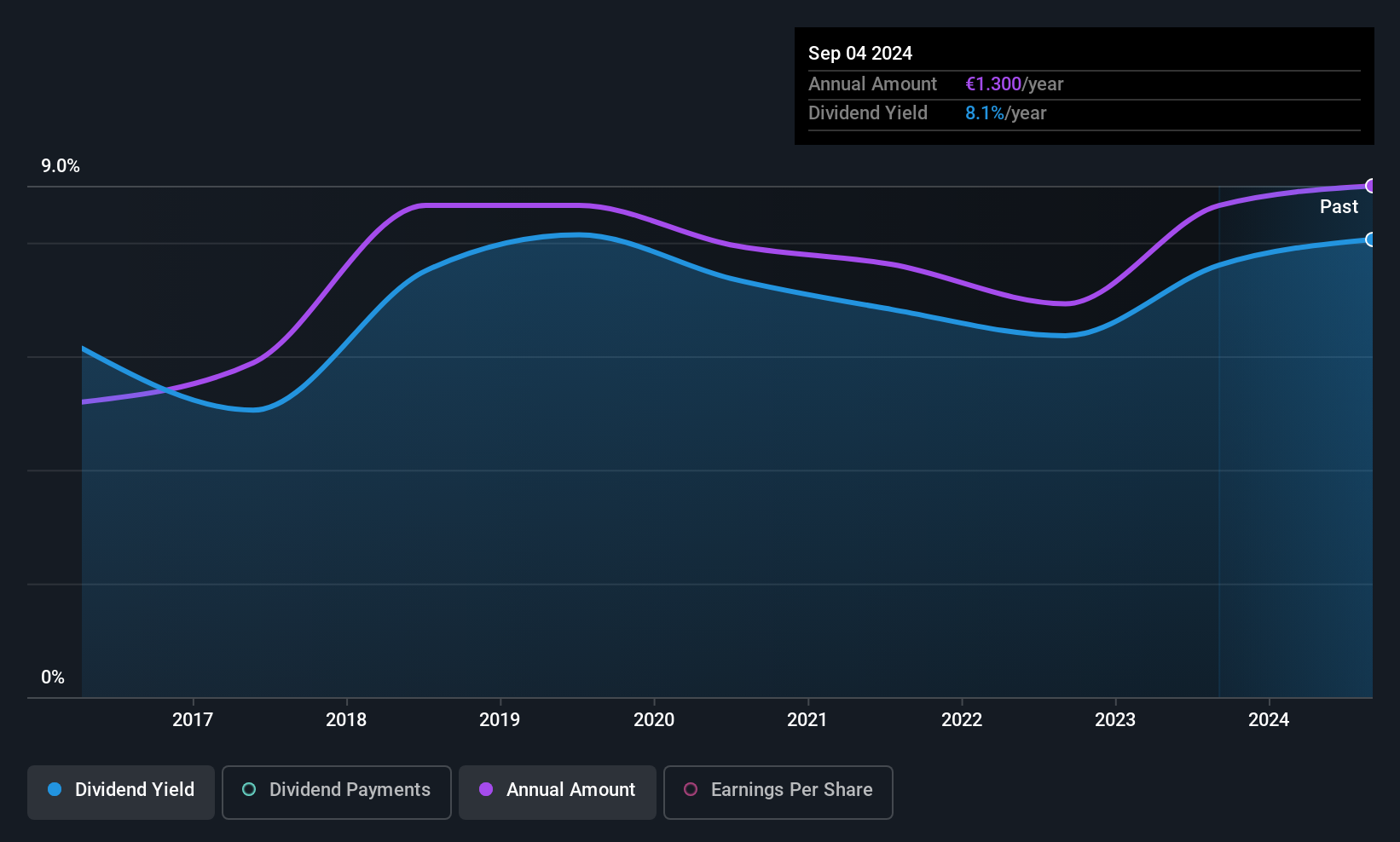The width and height of the screenshot is (1400, 842).
Task: Select the 2022 year label
Action: pyautogui.click(x=962, y=720)
